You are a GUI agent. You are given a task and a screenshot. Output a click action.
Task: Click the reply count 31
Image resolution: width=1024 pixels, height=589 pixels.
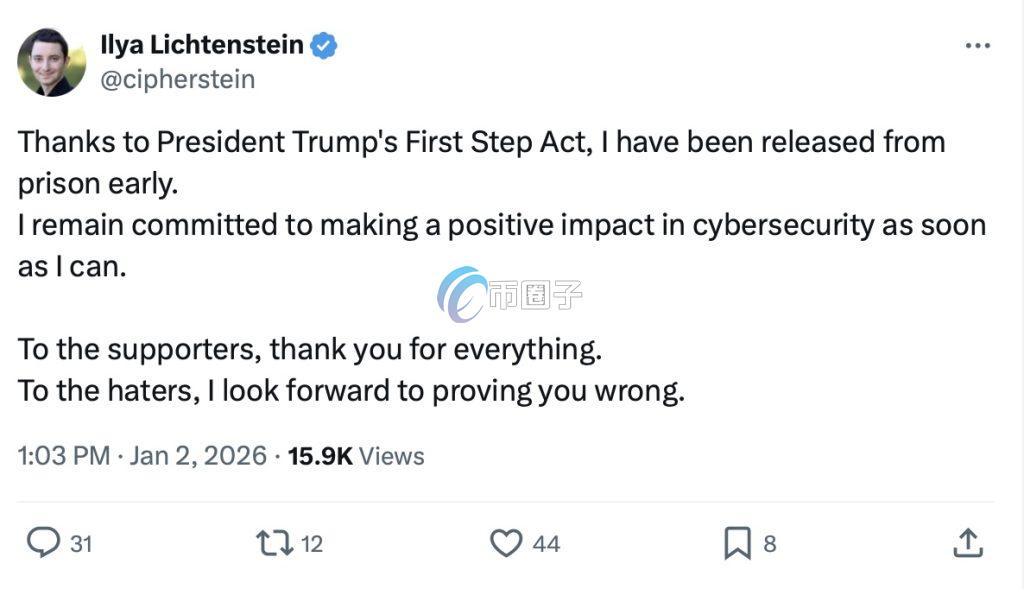point(81,544)
